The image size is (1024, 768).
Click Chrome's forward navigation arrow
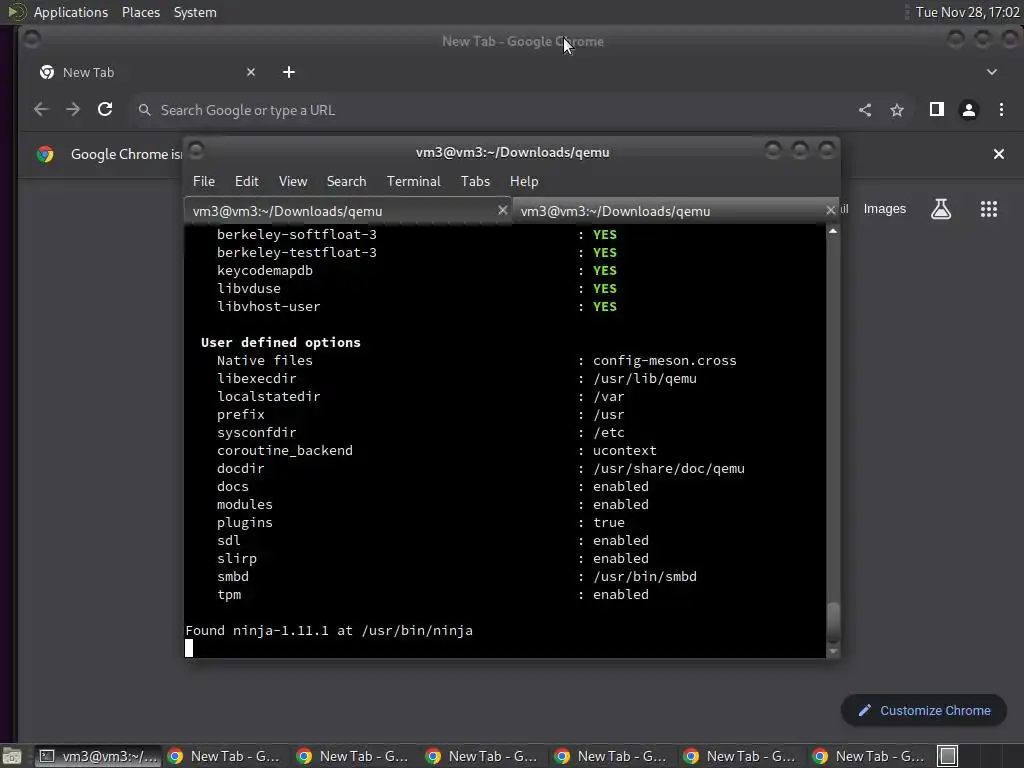[73, 110]
